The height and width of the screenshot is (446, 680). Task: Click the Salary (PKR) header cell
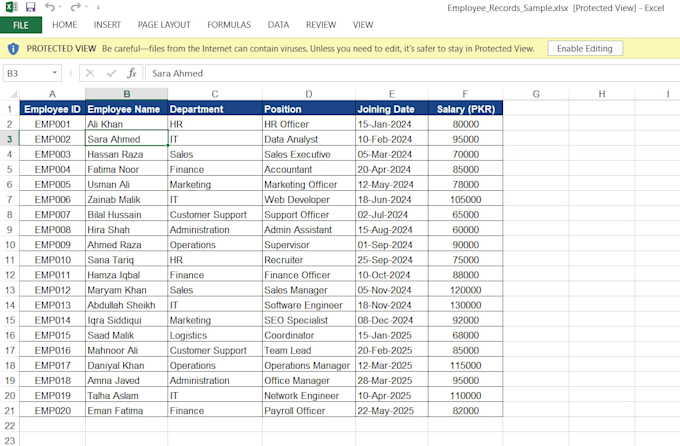click(466, 109)
